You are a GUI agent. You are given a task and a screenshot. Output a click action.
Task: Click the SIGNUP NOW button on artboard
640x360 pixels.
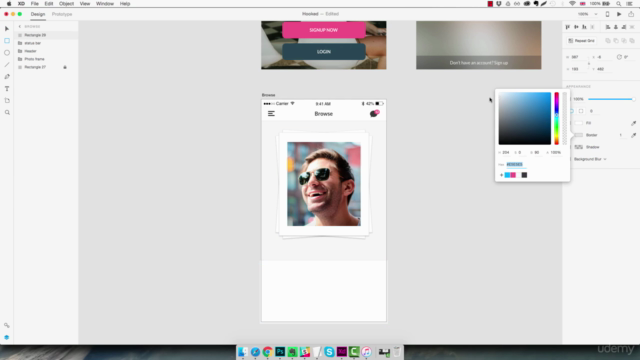(x=324, y=30)
